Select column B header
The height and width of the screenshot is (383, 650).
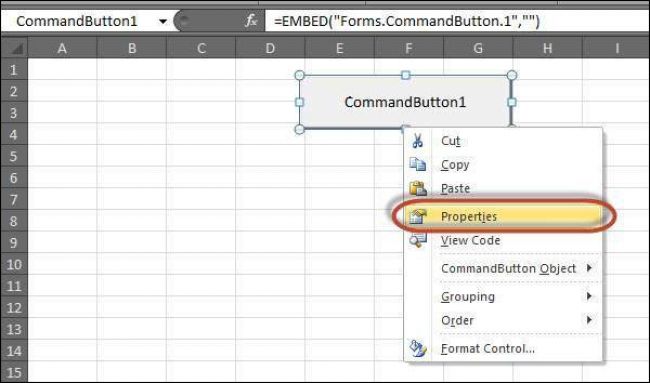tap(132, 48)
